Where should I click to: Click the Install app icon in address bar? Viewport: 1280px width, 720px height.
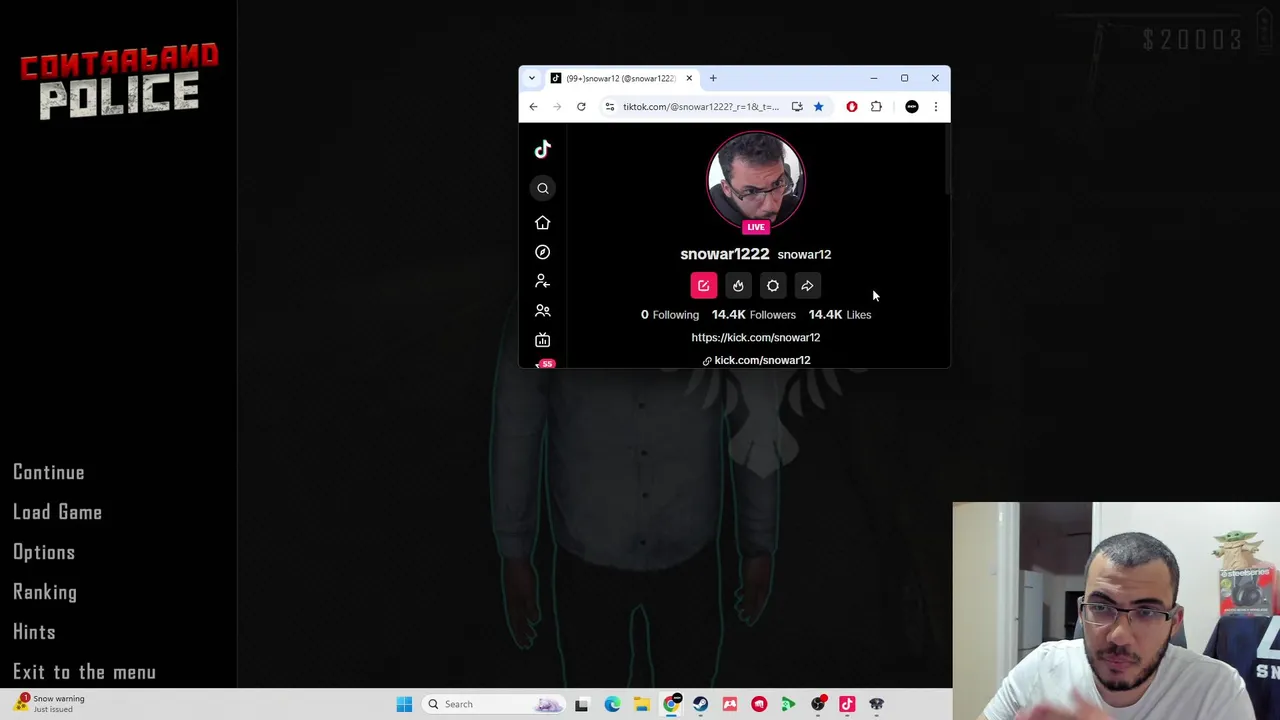(797, 106)
